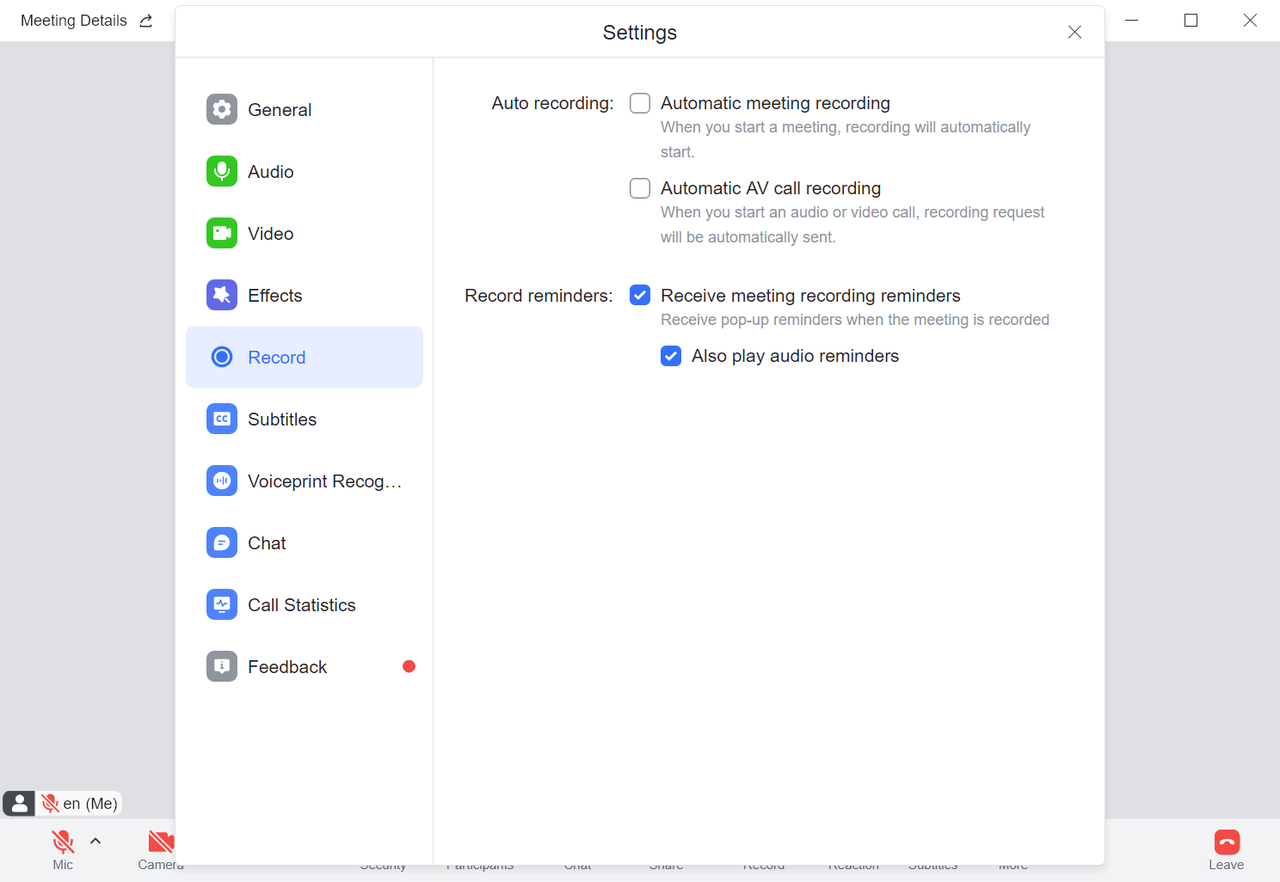
Task: Click the Effects sparkle icon
Action: click(222, 296)
